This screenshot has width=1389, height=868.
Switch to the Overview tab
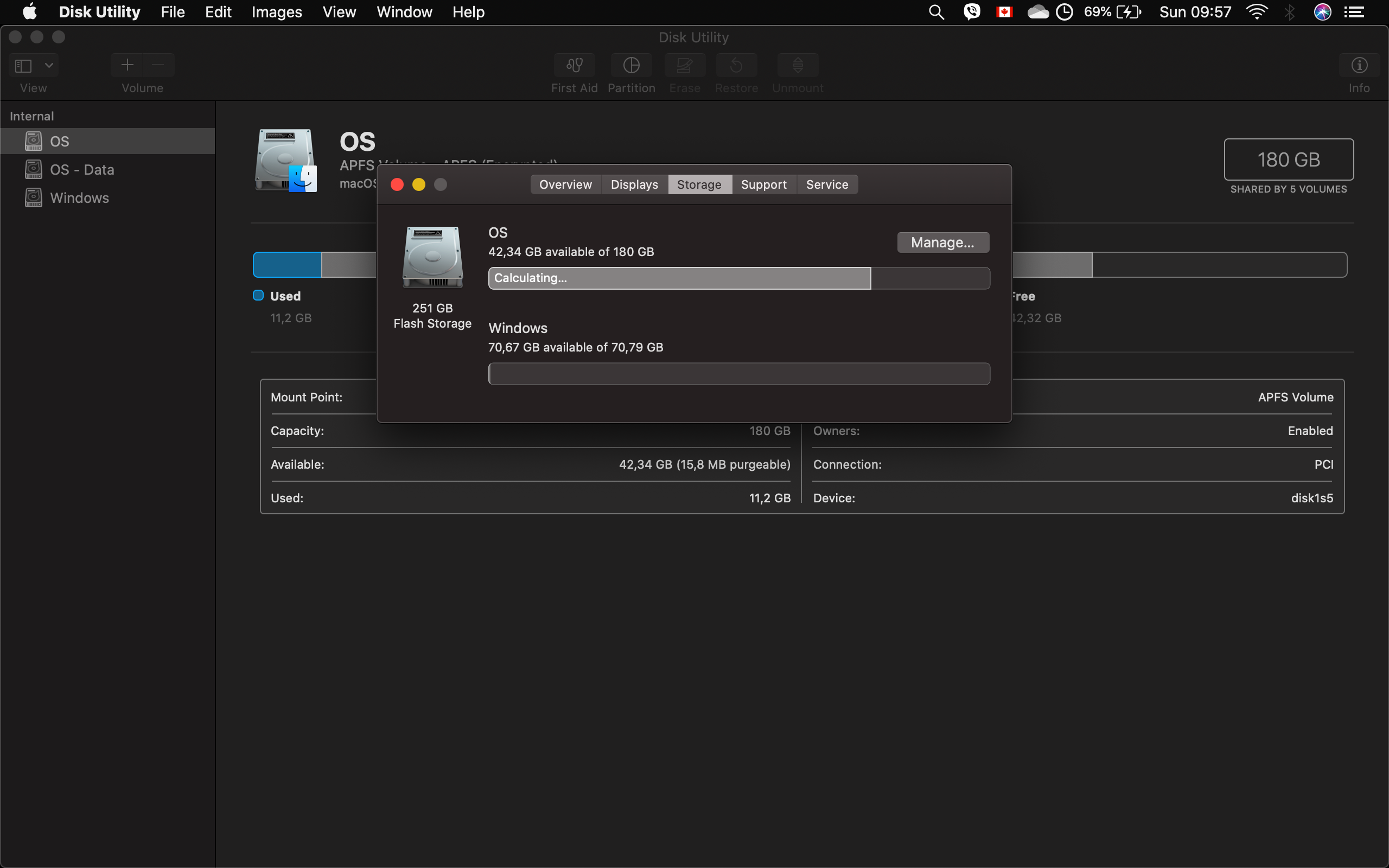(x=565, y=184)
